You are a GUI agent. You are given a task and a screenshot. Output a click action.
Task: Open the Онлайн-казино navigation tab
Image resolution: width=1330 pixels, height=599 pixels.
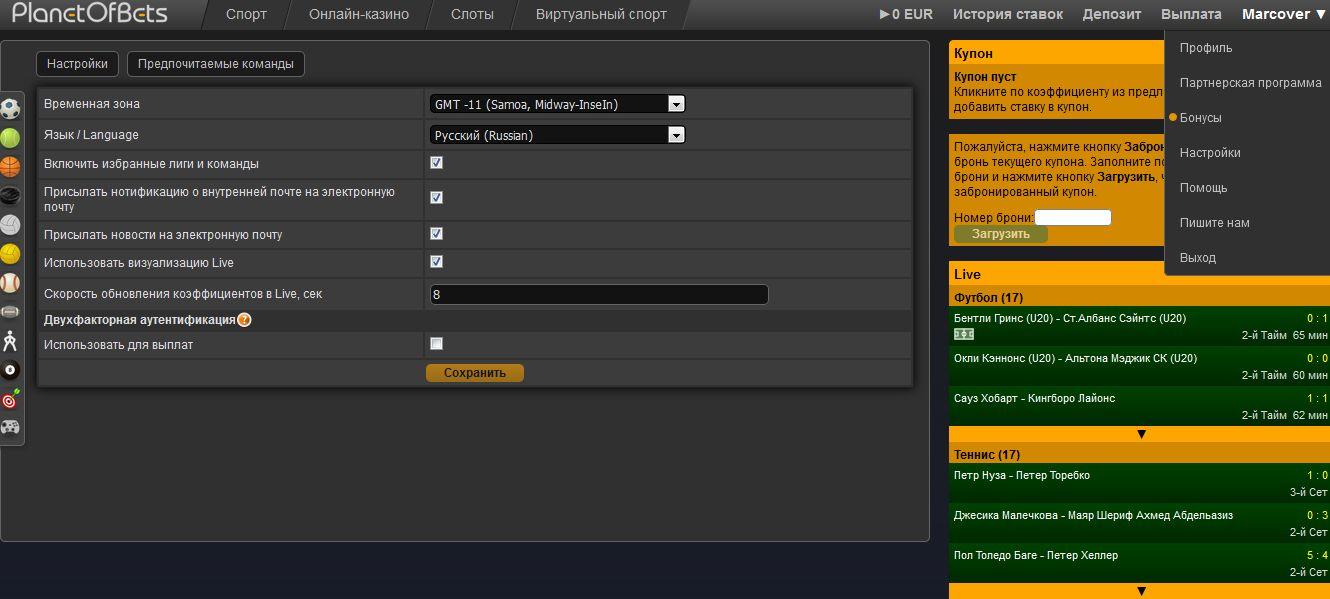click(359, 14)
